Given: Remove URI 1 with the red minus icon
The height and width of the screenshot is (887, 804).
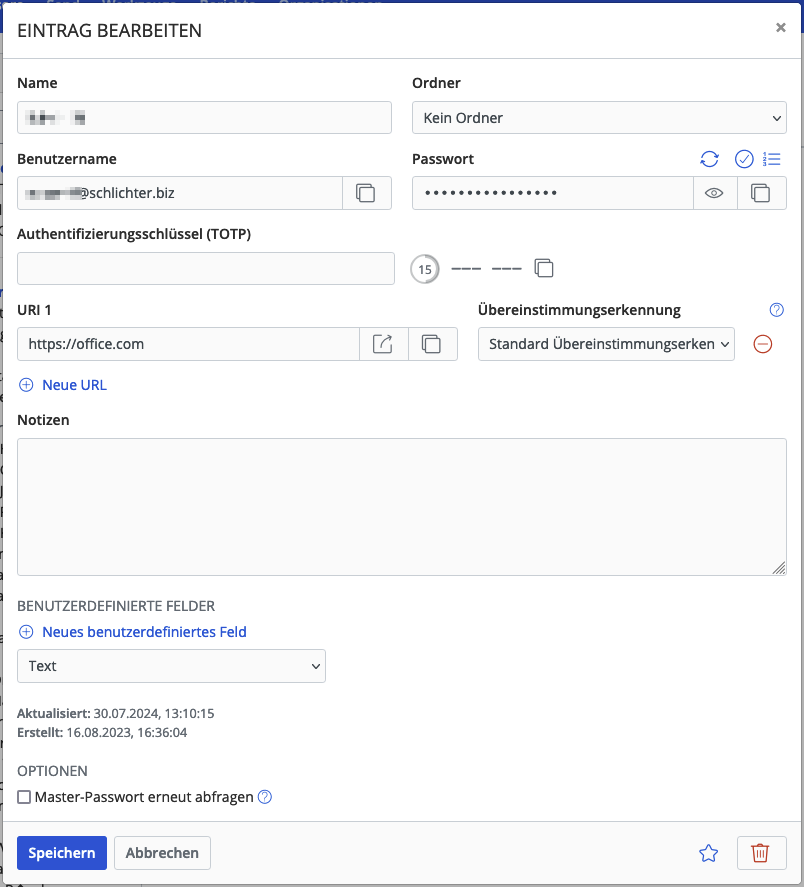Looking at the screenshot, I should click(x=762, y=344).
